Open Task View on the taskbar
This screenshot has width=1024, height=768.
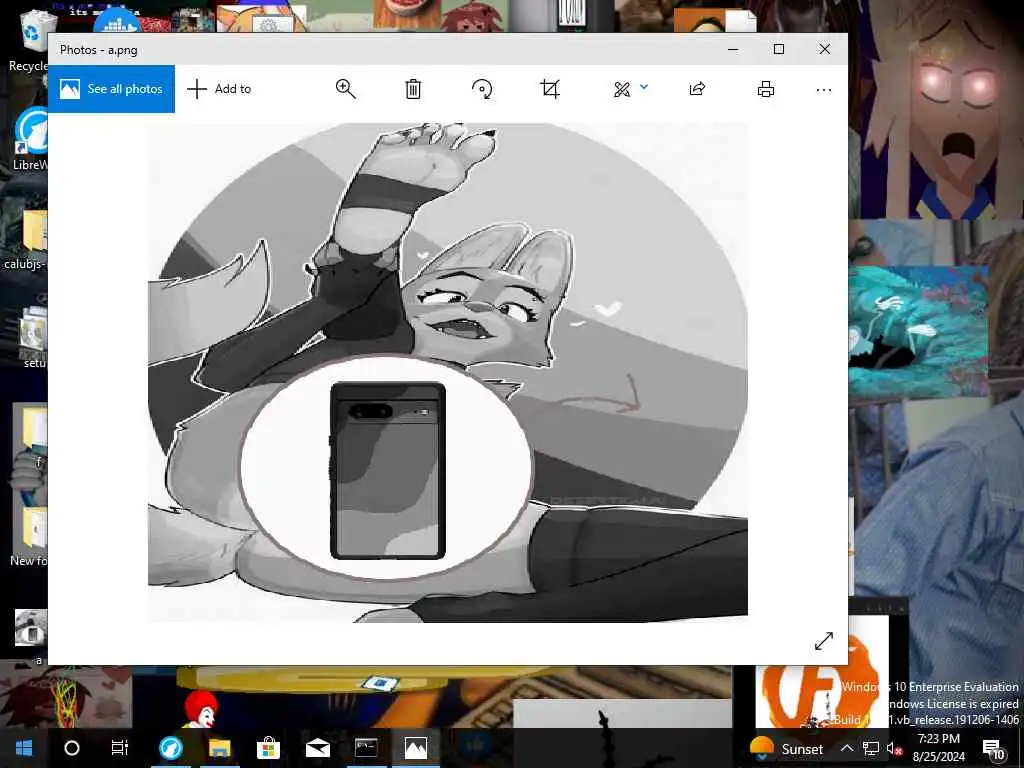(x=120, y=748)
